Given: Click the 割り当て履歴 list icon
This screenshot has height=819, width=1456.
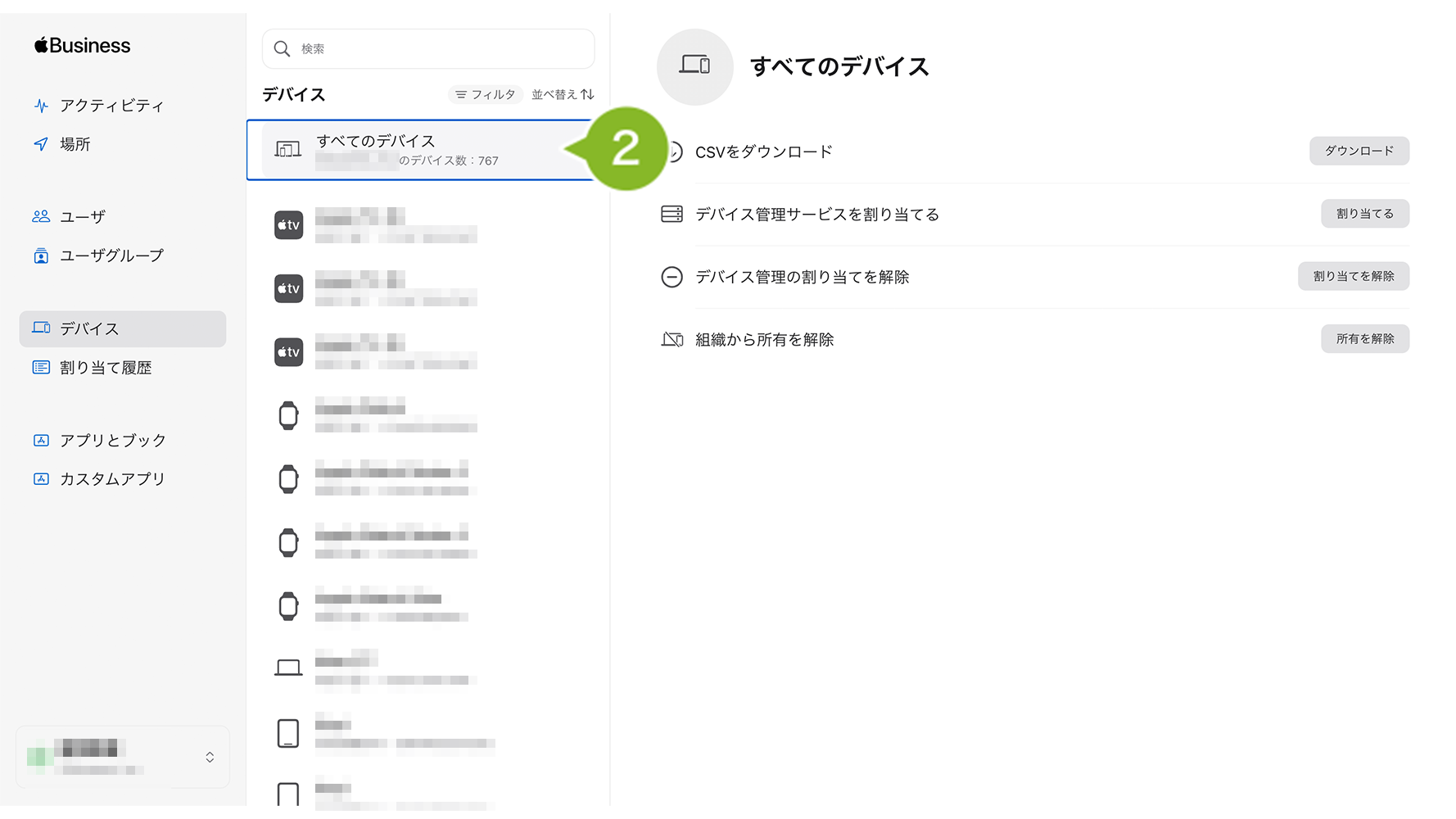Looking at the screenshot, I should tap(41, 368).
